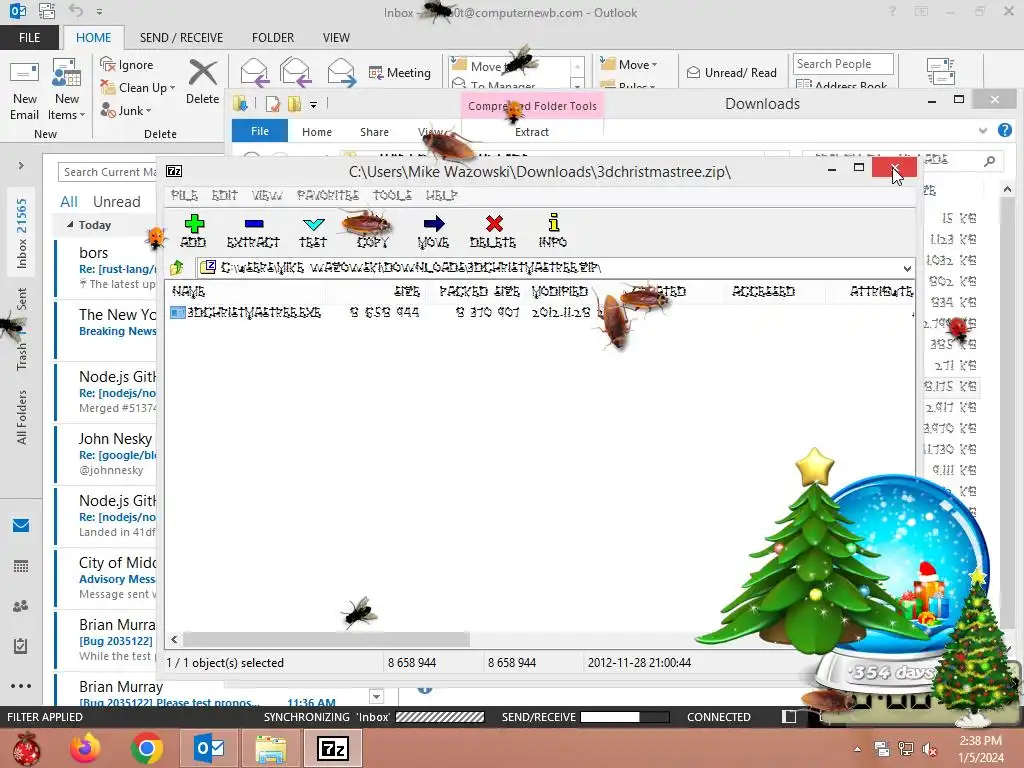Open the 7-Zip Favorites menu
The image size is (1024, 768).
click(x=328, y=195)
